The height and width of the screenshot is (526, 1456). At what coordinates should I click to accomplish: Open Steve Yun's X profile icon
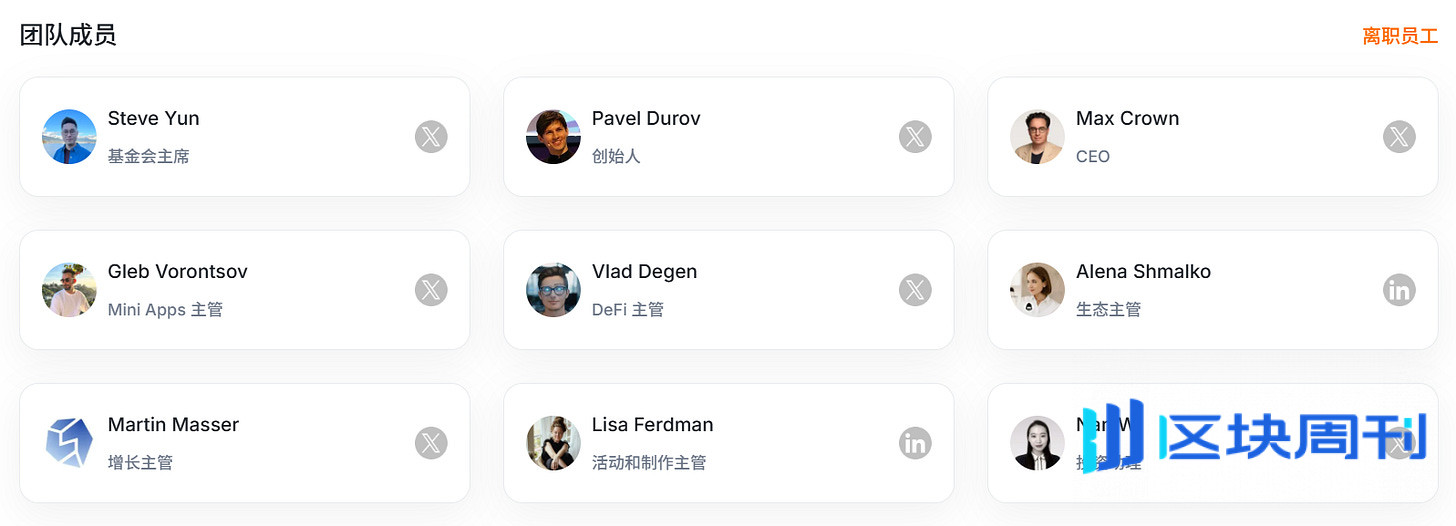431,137
